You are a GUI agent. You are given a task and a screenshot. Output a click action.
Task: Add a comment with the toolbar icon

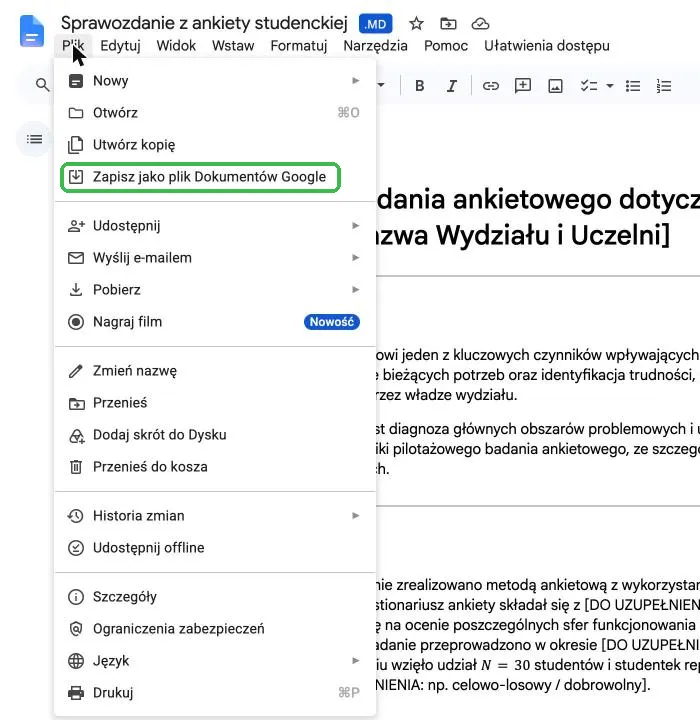[x=523, y=86]
